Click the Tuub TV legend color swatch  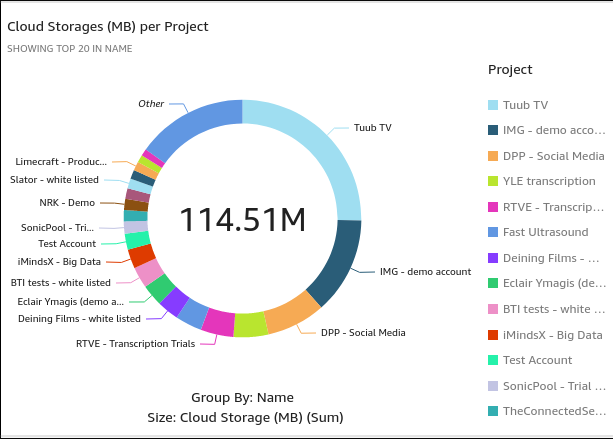click(493, 105)
